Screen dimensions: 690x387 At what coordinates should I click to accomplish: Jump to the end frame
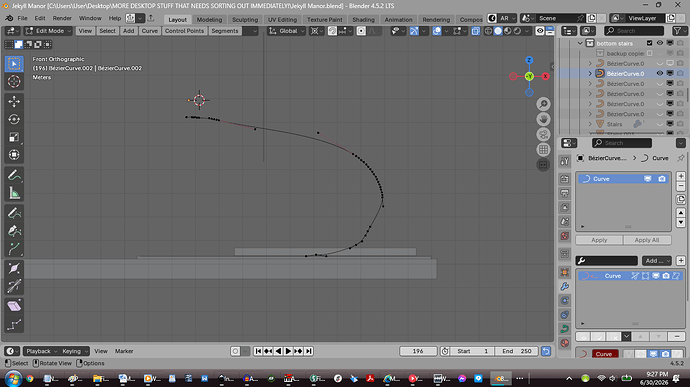click(309, 351)
